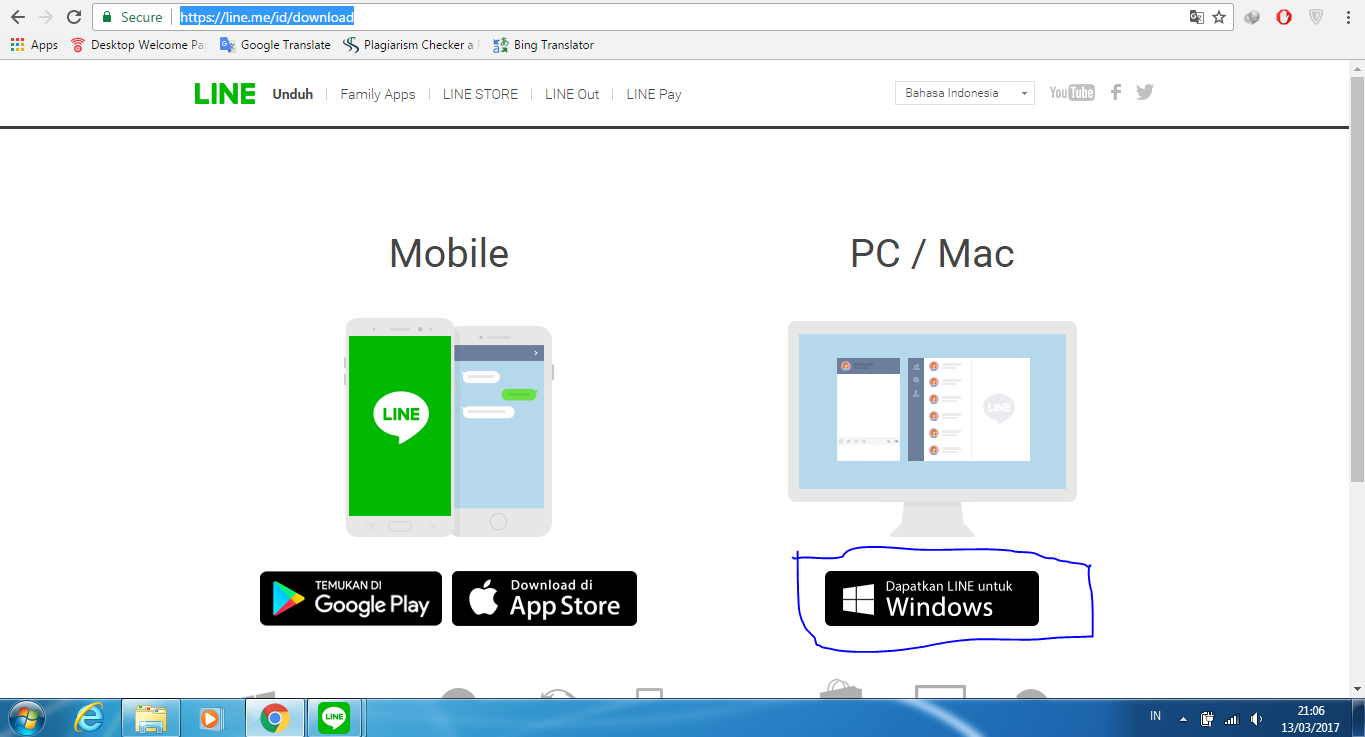The width and height of the screenshot is (1365, 737).
Task: Click the network signal tray icon
Action: [x=1232, y=718]
